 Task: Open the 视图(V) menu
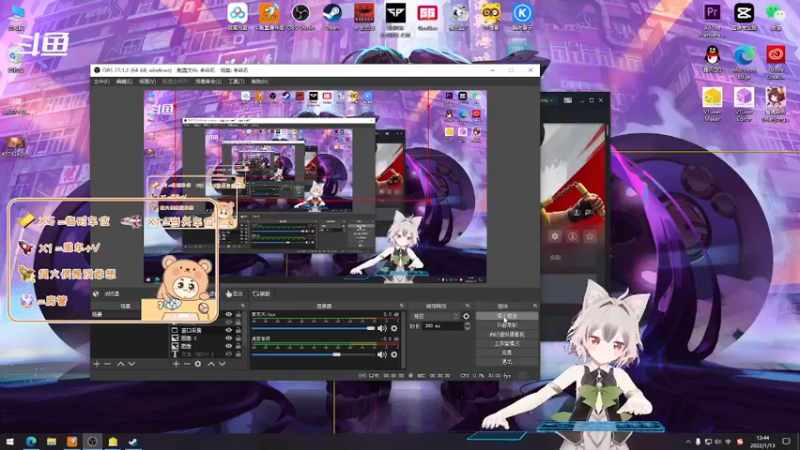pyautogui.click(x=147, y=82)
